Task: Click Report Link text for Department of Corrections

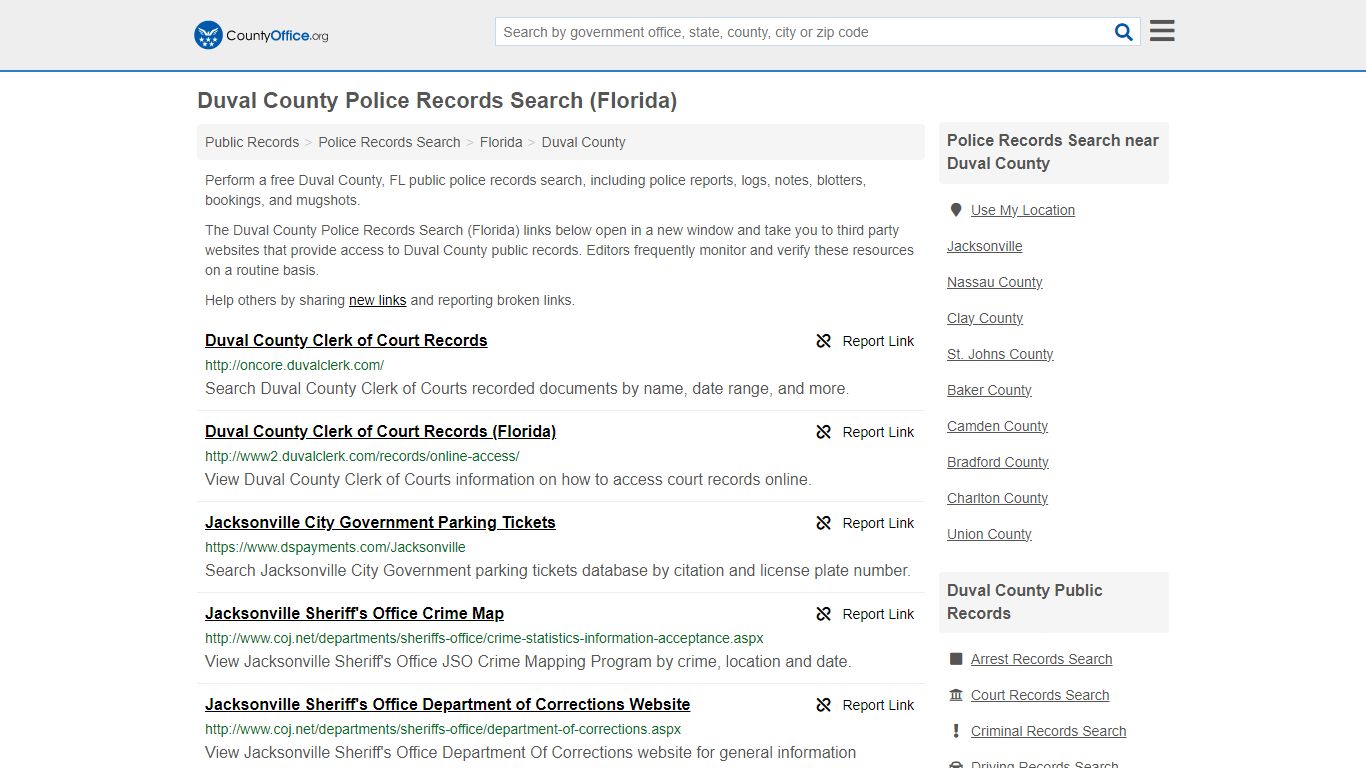Action: pos(878,705)
